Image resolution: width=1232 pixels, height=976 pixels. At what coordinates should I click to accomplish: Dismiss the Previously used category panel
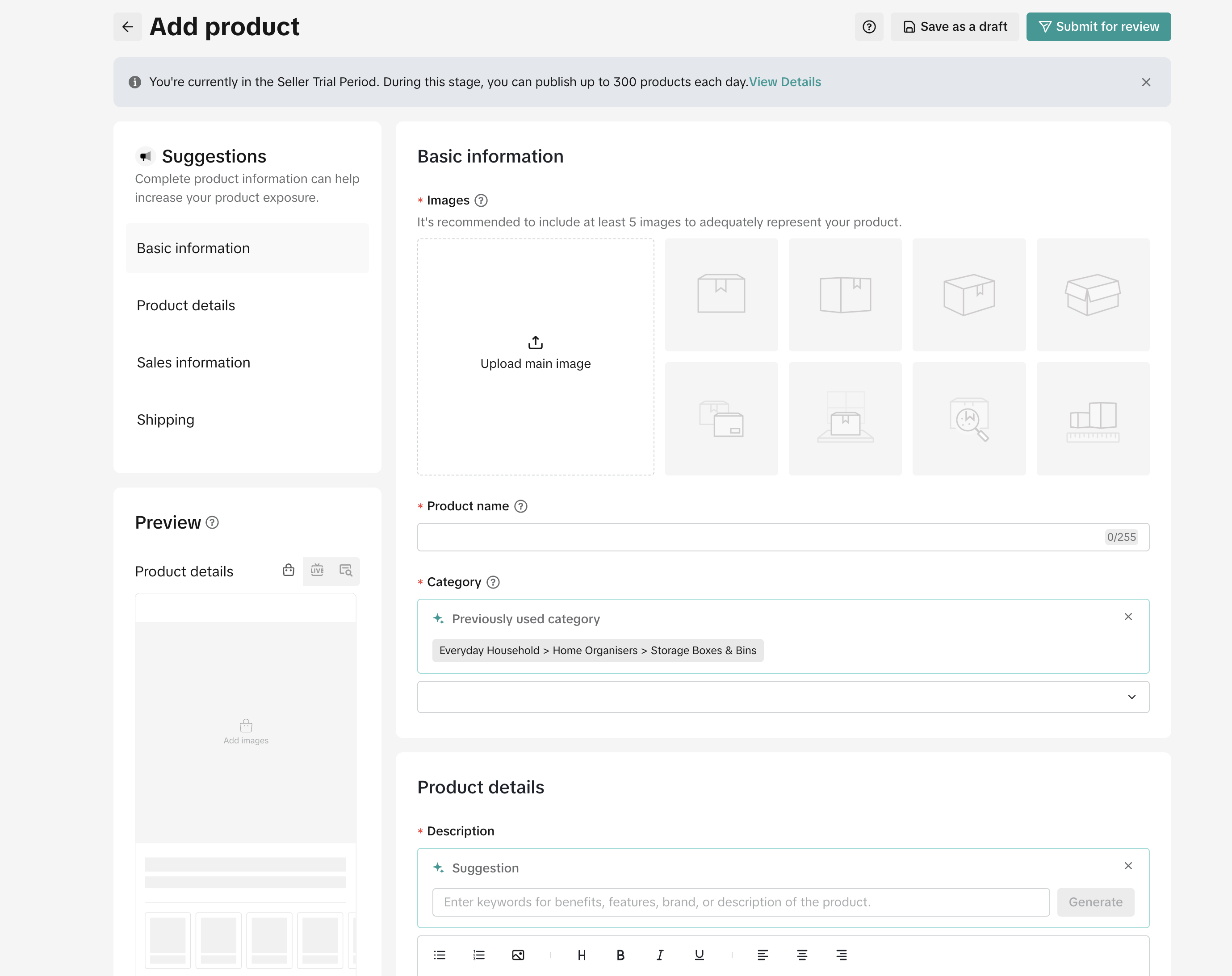tap(1127, 617)
